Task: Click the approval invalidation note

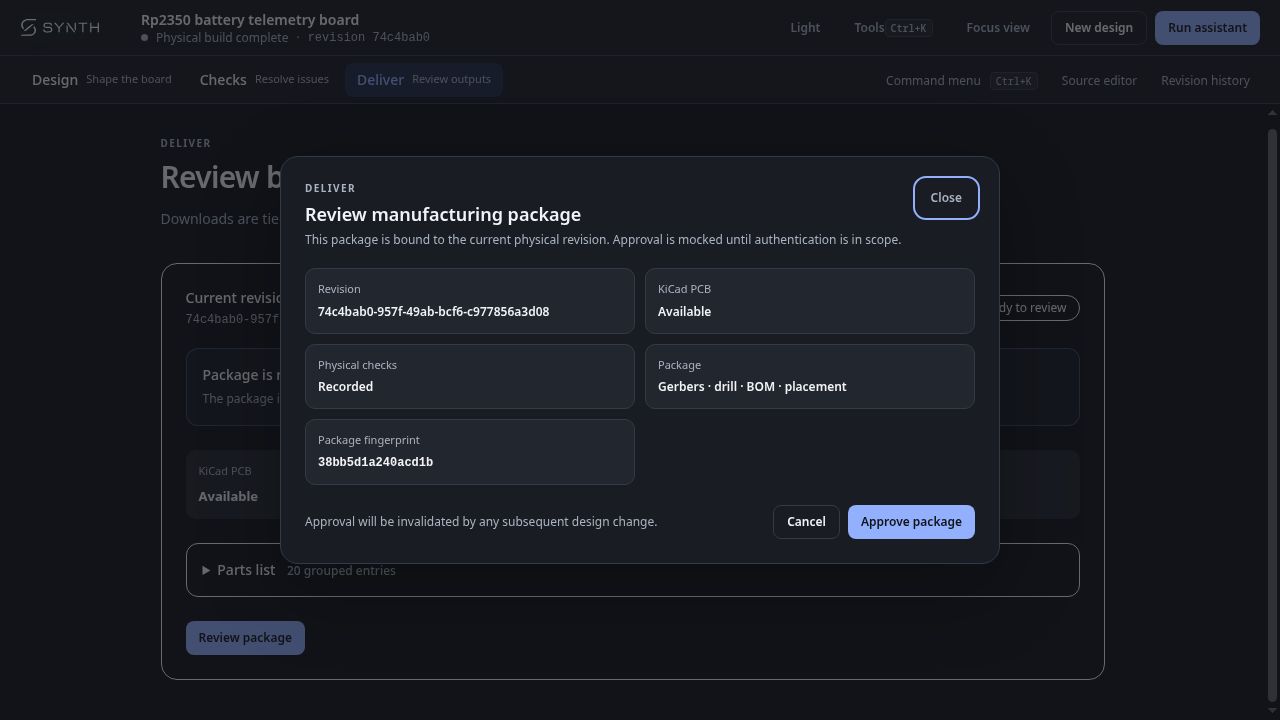Action: (481, 521)
